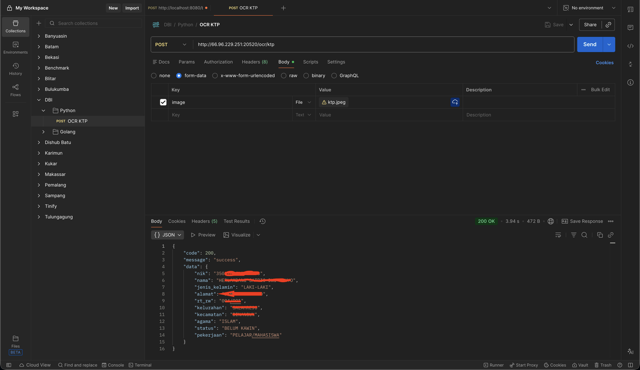640x370 pixels.
Task: Collapse the DBI collection
Action: (39, 100)
